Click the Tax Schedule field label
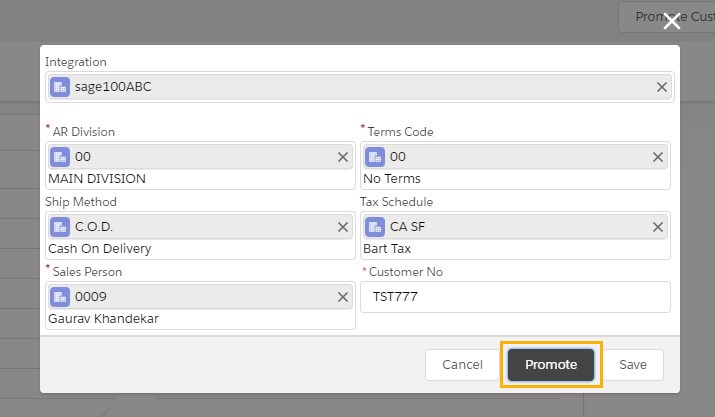The height and width of the screenshot is (417, 715). point(396,202)
